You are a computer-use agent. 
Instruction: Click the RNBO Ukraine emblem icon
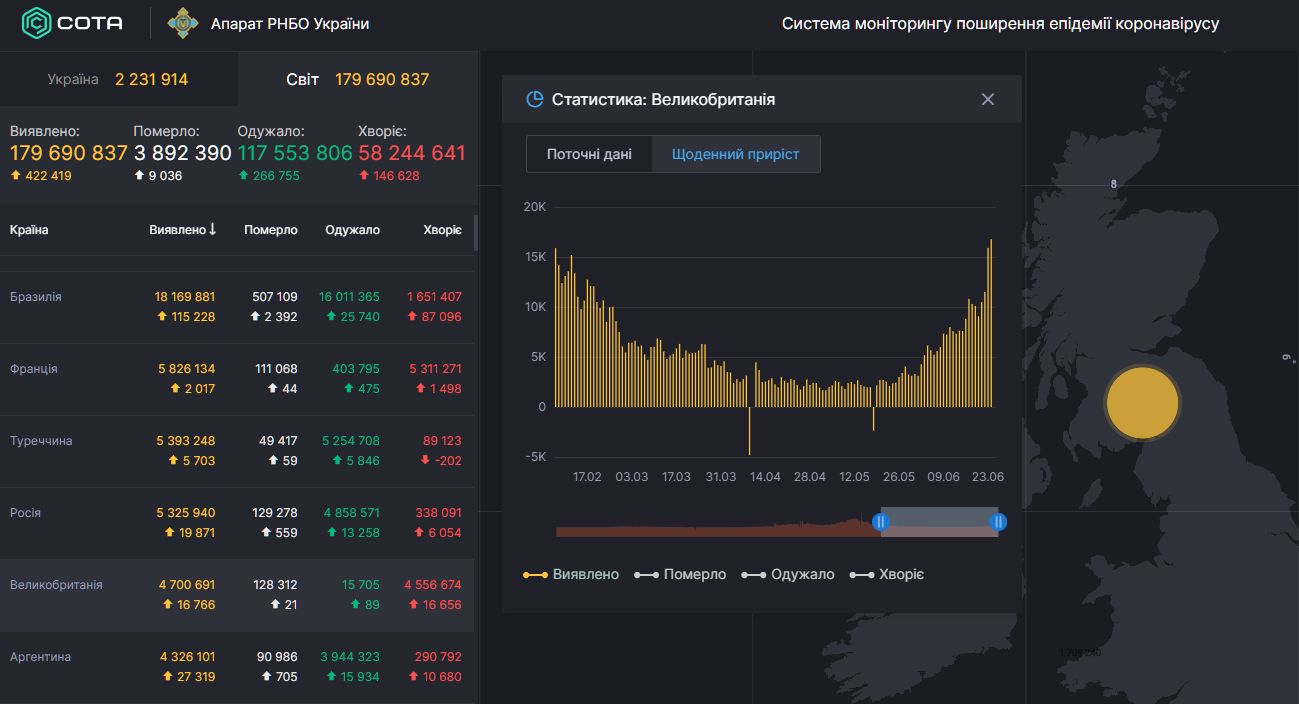tap(182, 23)
